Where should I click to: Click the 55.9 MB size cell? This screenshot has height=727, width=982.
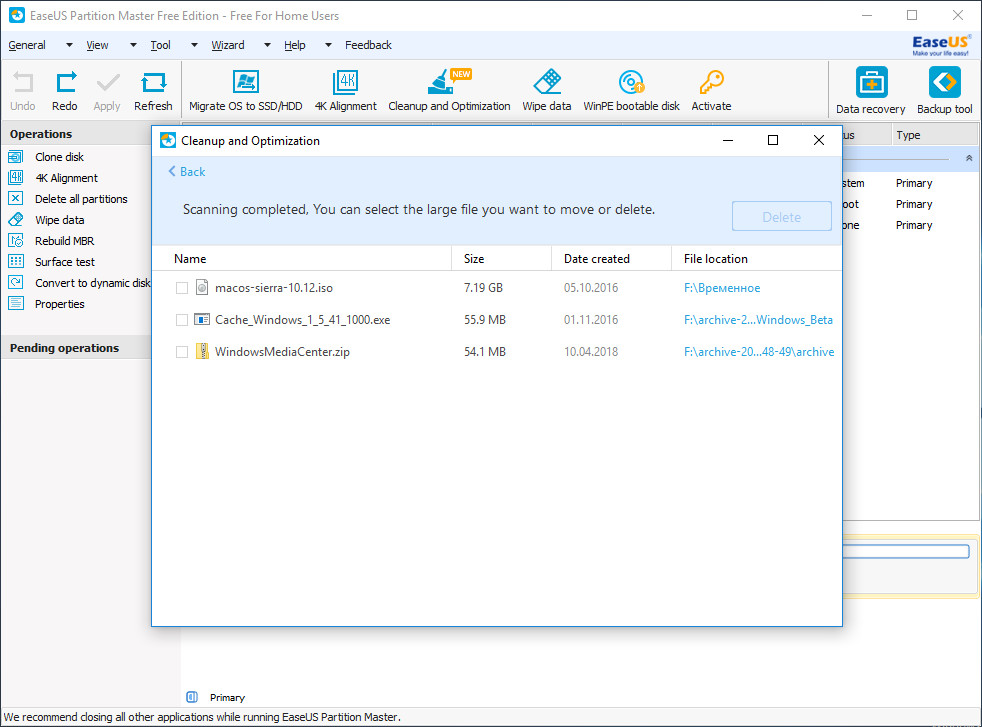pos(485,320)
